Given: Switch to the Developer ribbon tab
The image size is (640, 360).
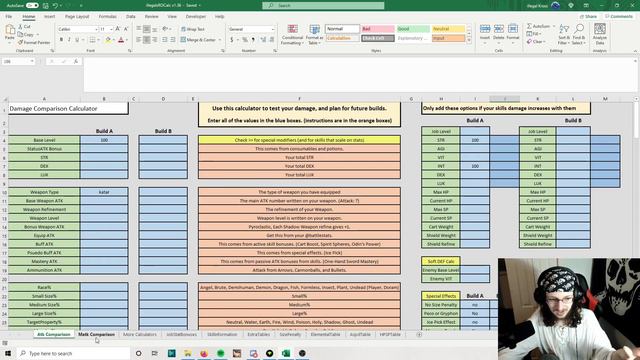Looking at the screenshot, I should point(196,17).
